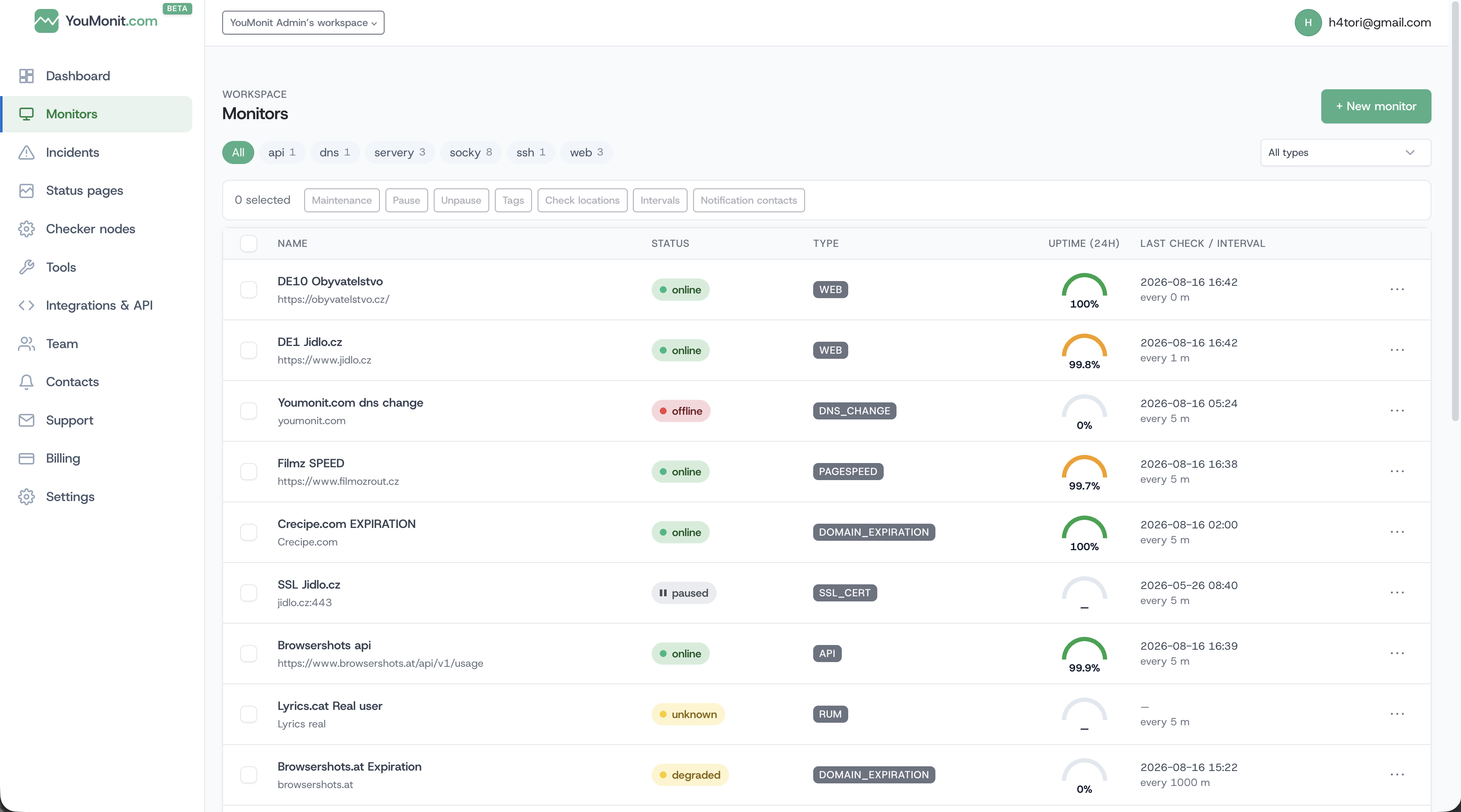The width and height of the screenshot is (1461, 812).
Task: Open actions menu for DE10 Obyvatelstvo
Action: pyautogui.click(x=1397, y=289)
